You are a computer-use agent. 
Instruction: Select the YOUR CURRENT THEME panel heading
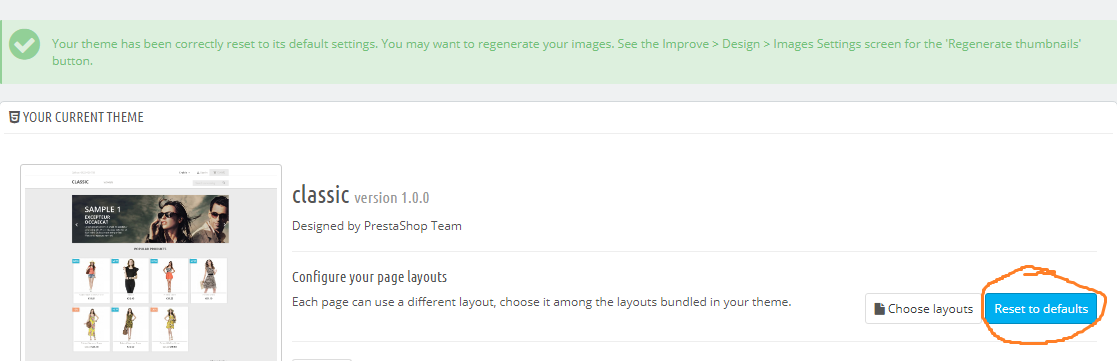(x=83, y=117)
